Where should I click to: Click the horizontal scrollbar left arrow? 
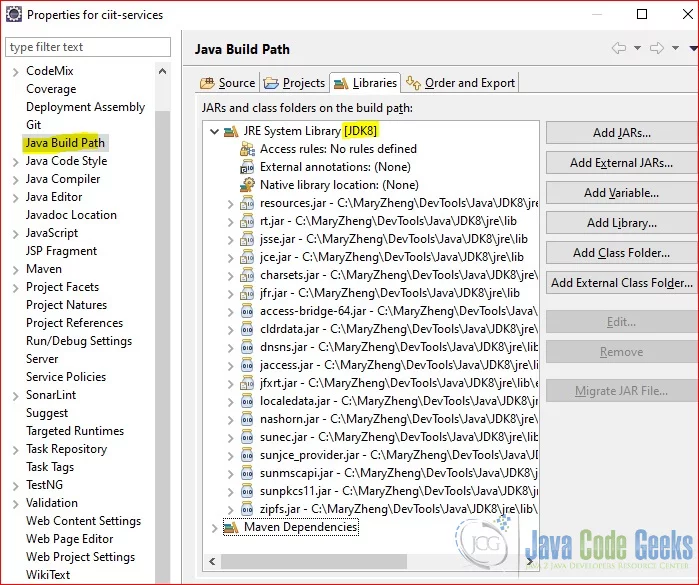click(212, 561)
